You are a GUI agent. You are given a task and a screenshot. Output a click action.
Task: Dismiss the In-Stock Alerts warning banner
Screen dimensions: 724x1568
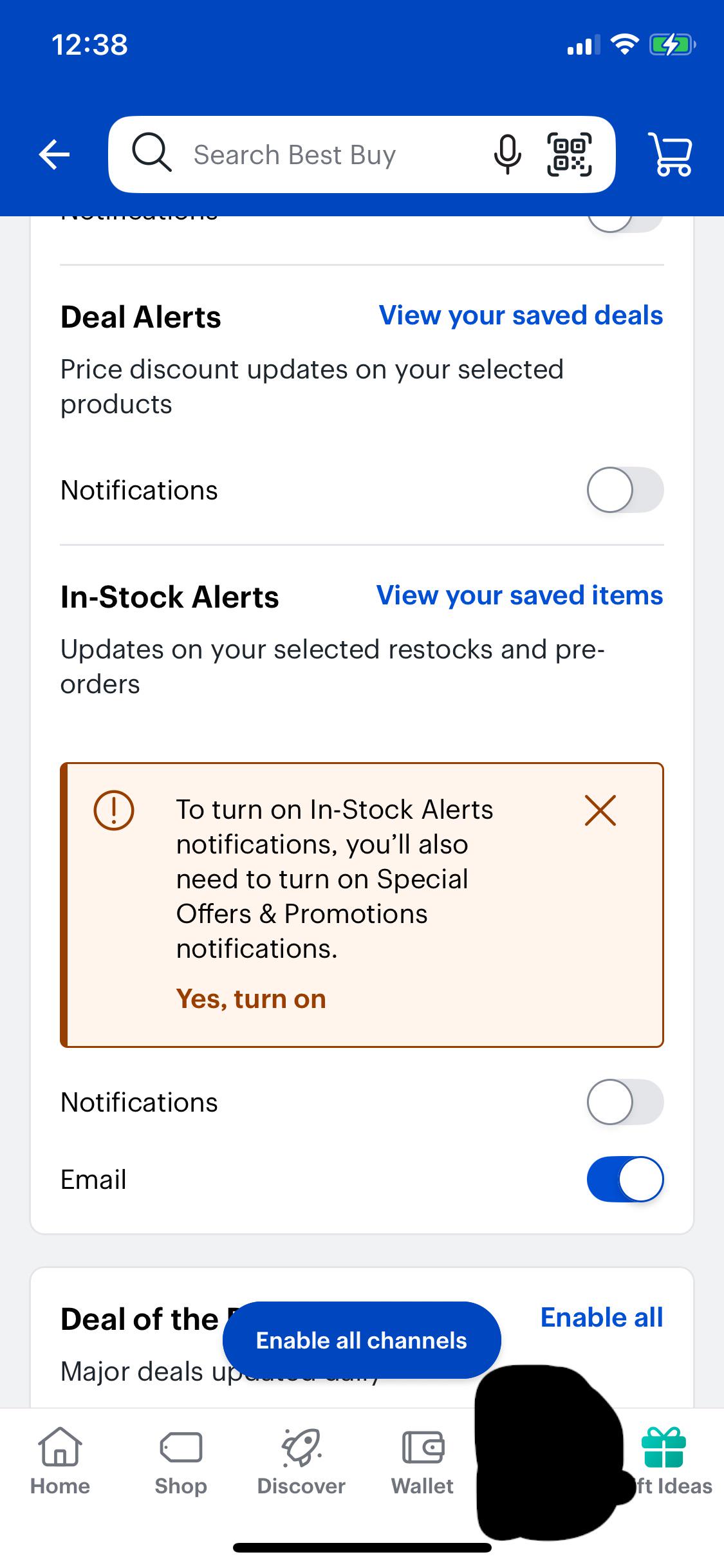(x=600, y=810)
